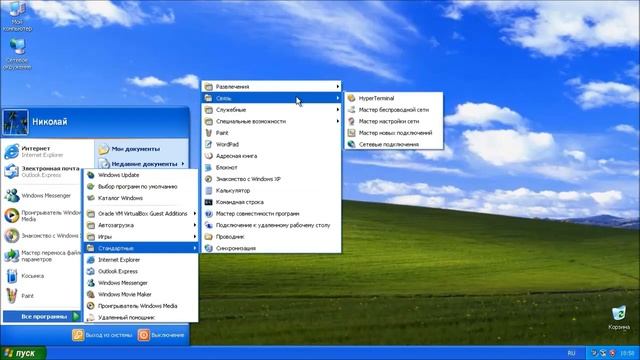Click the Командная строка icon
Image resolution: width=640 pixels, height=360 pixels.
[x=209, y=202]
